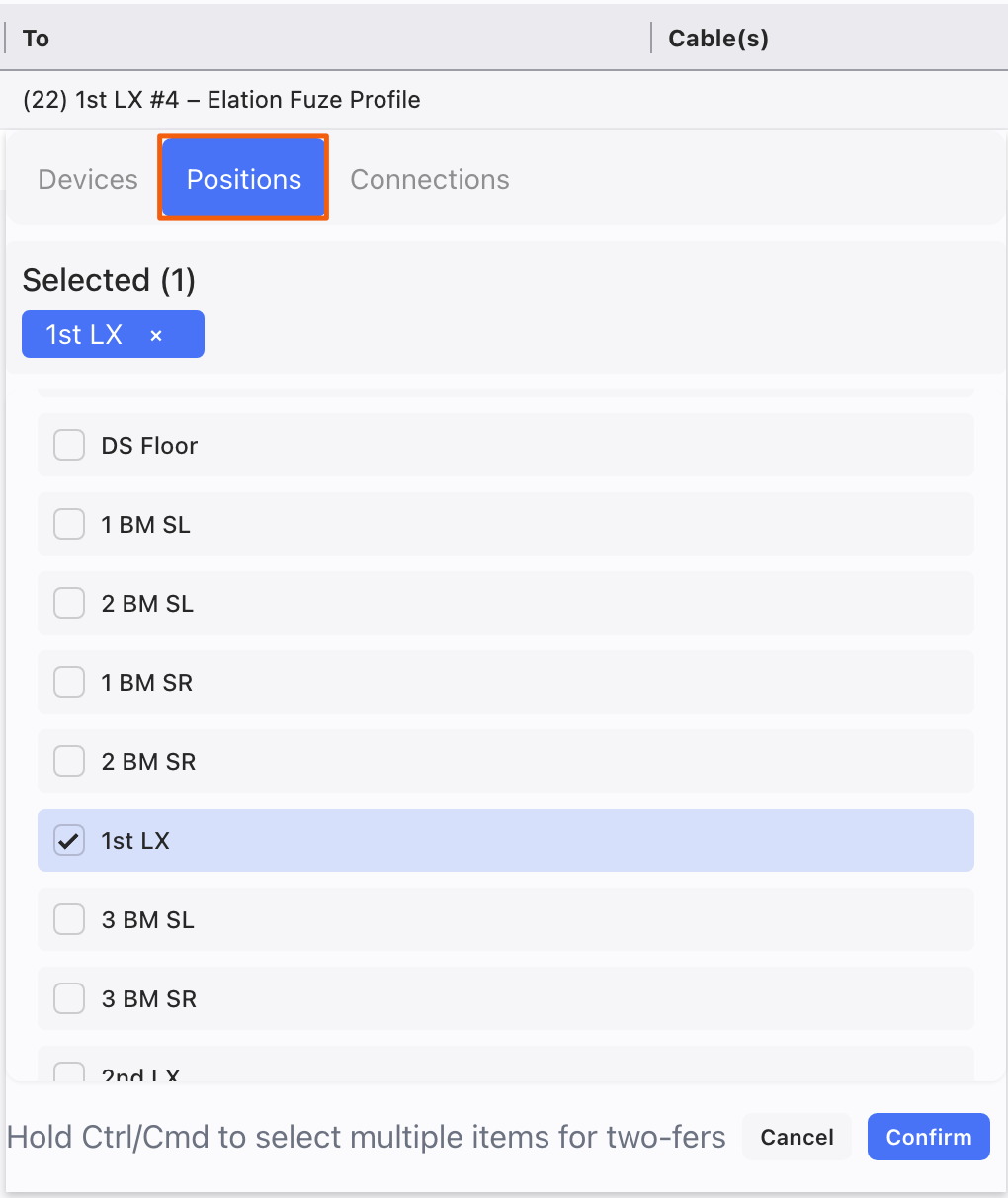
Task: Remove the 1st LX selected chip
Action: point(156,336)
